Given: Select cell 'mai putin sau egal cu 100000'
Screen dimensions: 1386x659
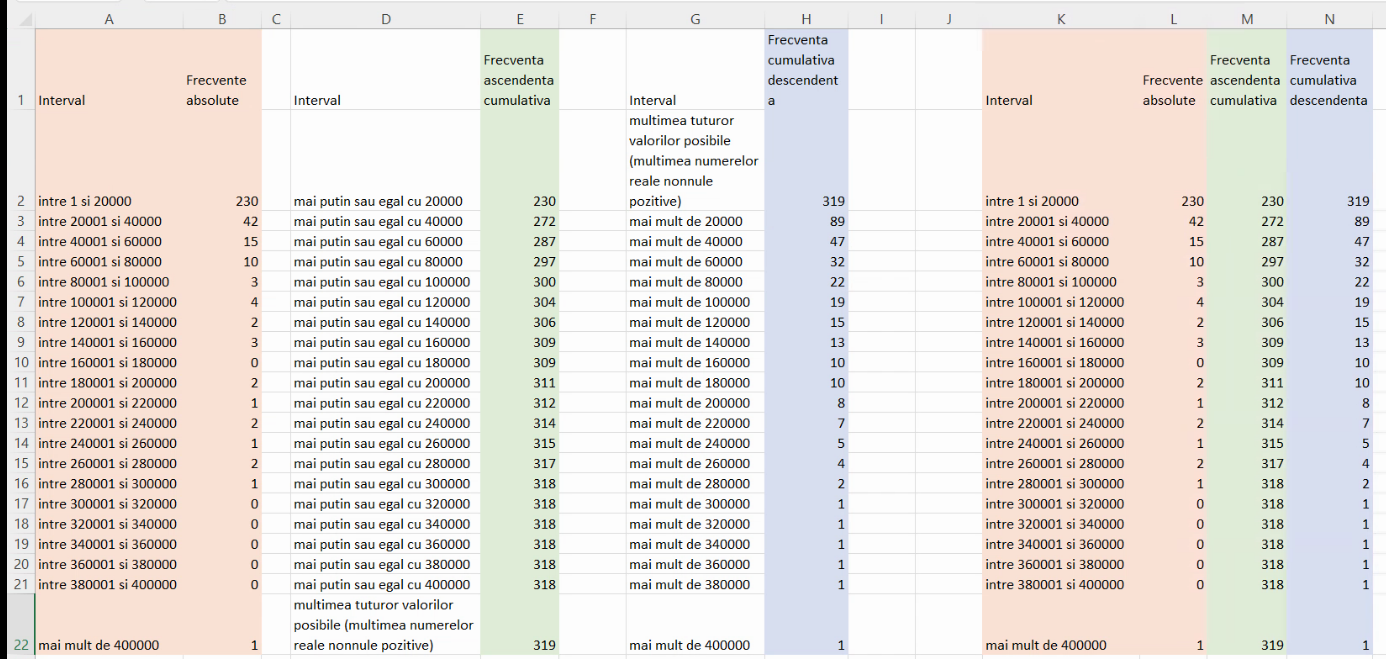Looking at the screenshot, I should 385,282.
